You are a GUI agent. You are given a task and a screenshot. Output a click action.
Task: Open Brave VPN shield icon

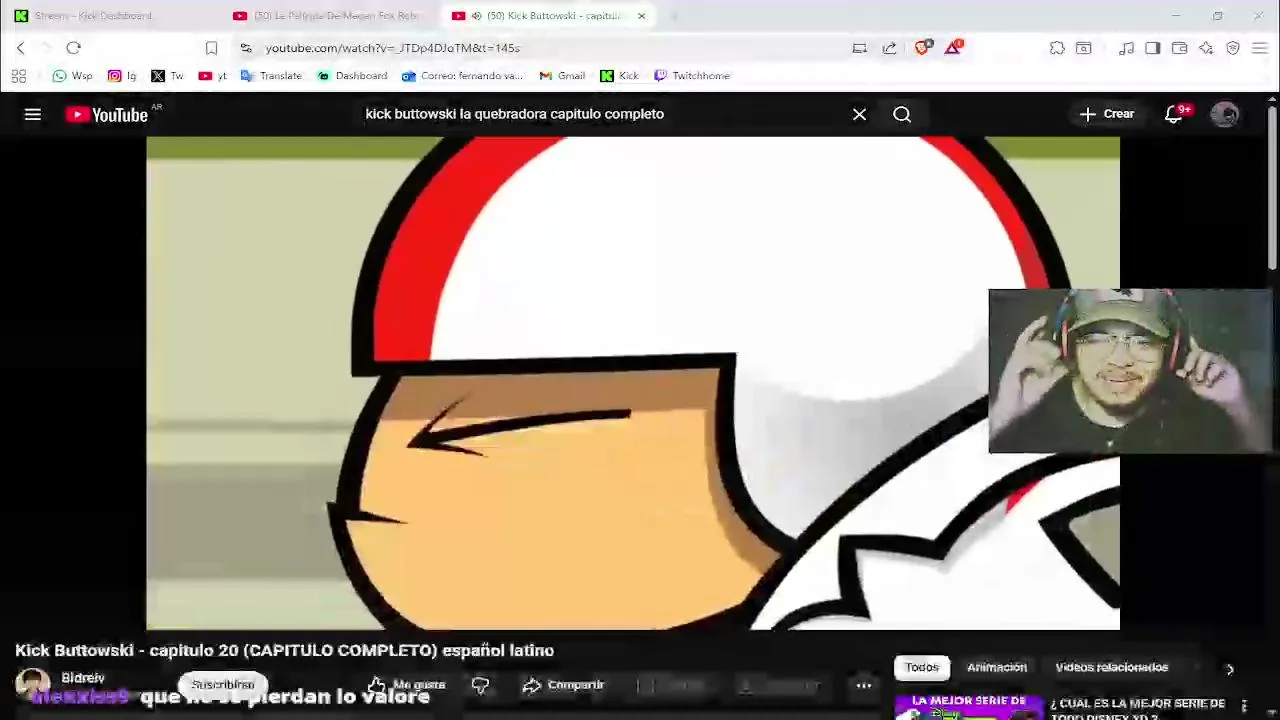tap(1233, 48)
